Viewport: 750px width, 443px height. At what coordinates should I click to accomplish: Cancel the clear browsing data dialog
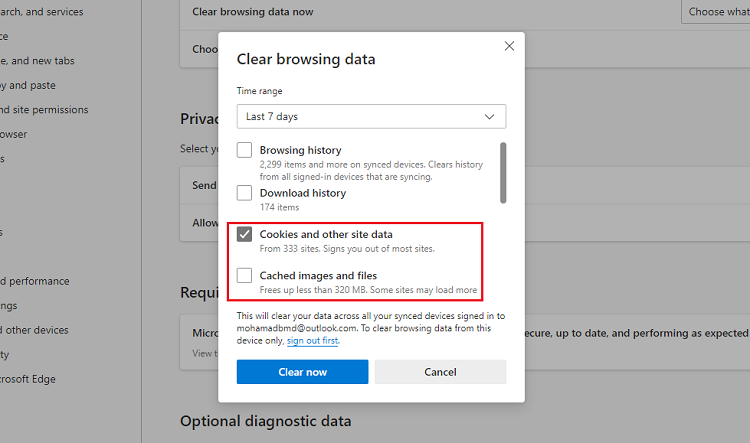coord(440,372)
